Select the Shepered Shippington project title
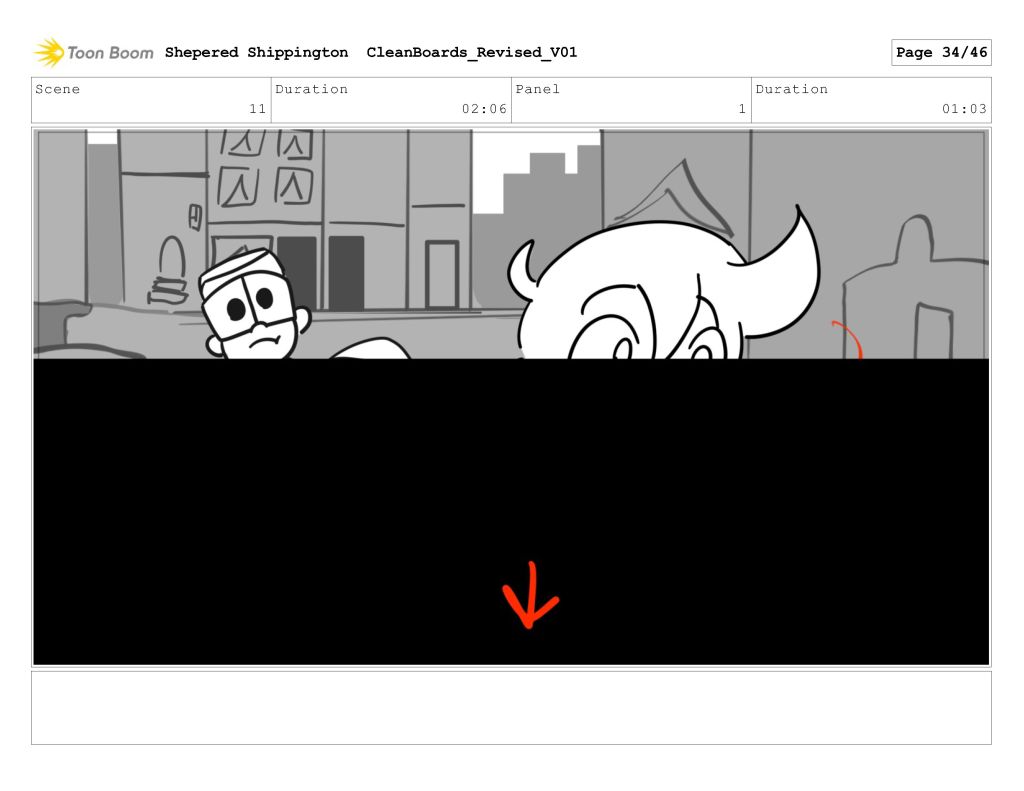Image resolution: width=1024 pixels, height=791 pixels. pyautogui.click(x=256, y=52)
